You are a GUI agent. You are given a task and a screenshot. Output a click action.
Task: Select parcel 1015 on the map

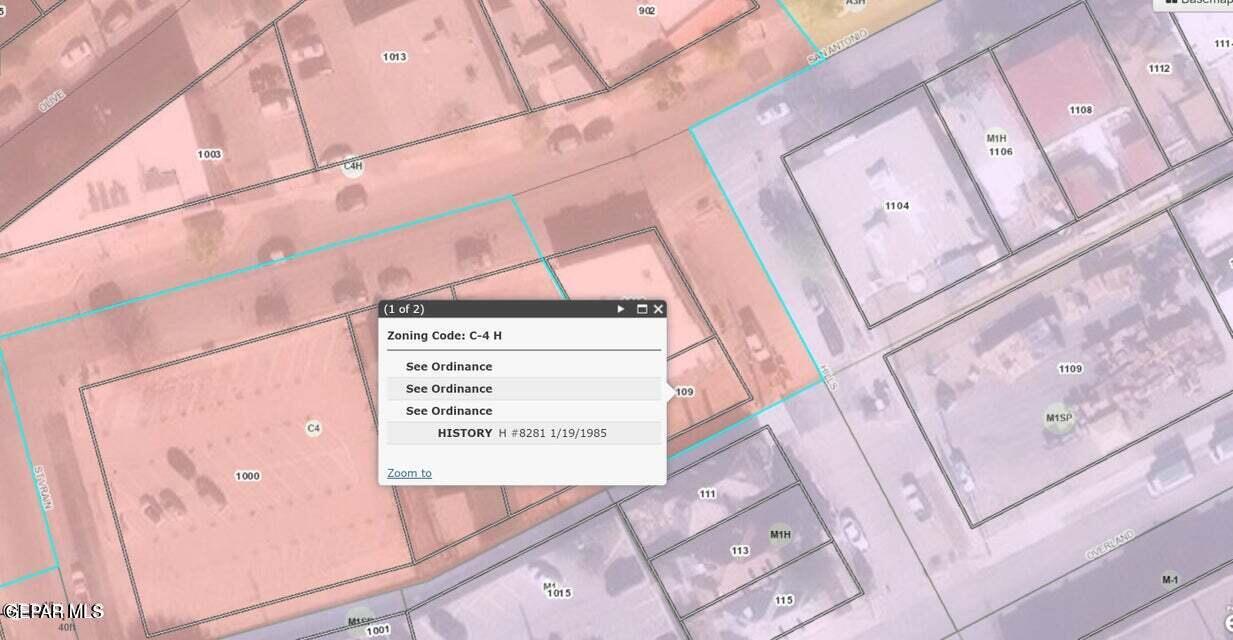click(x=559, y=593)
